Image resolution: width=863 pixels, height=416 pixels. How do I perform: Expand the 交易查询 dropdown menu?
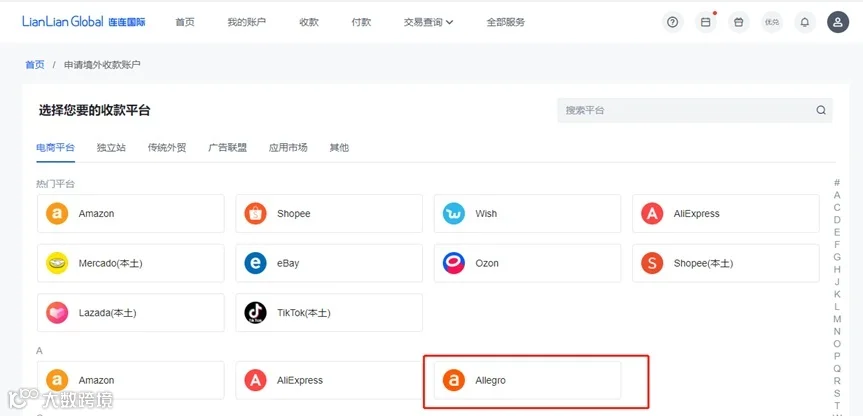428,23
